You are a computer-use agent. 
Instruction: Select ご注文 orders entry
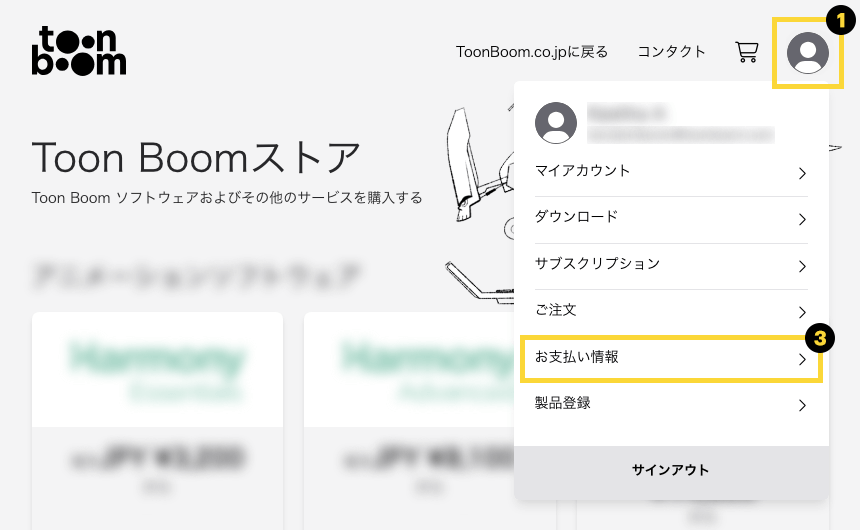tap(556, 310)
